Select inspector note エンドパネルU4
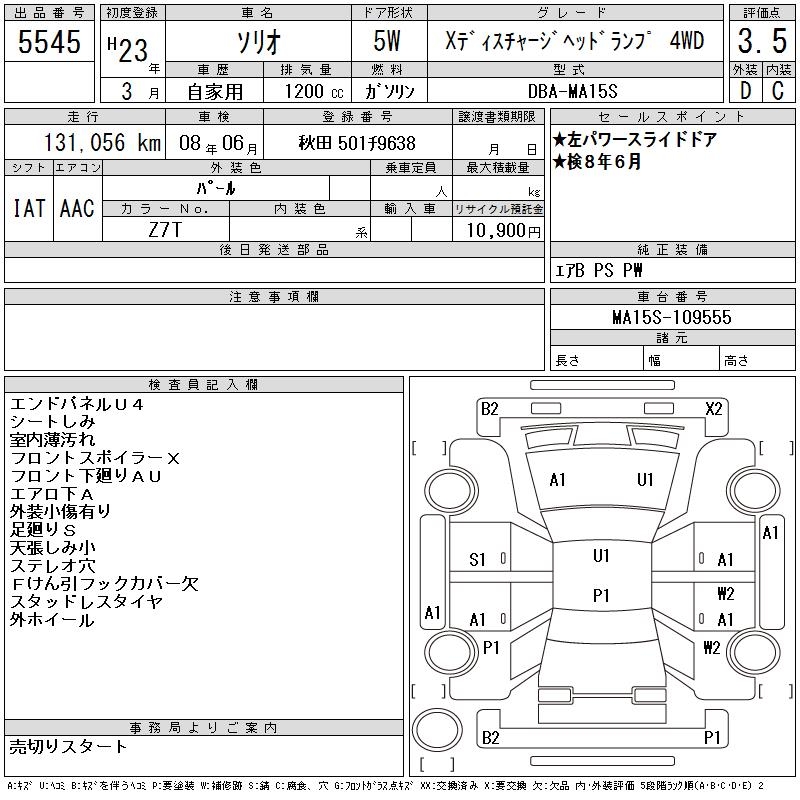 point(77,404)
